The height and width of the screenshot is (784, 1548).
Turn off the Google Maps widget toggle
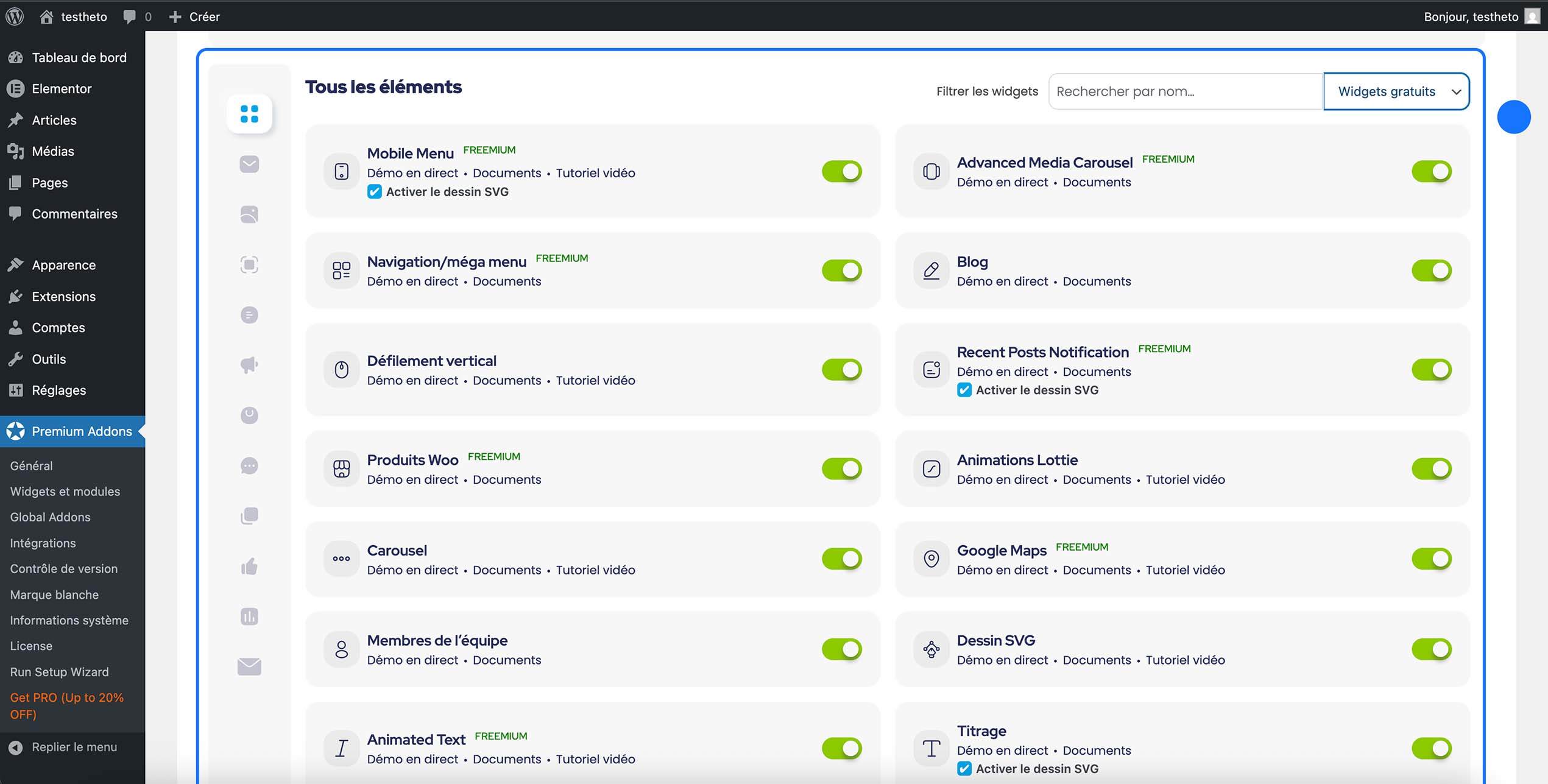pos(1433,558)
